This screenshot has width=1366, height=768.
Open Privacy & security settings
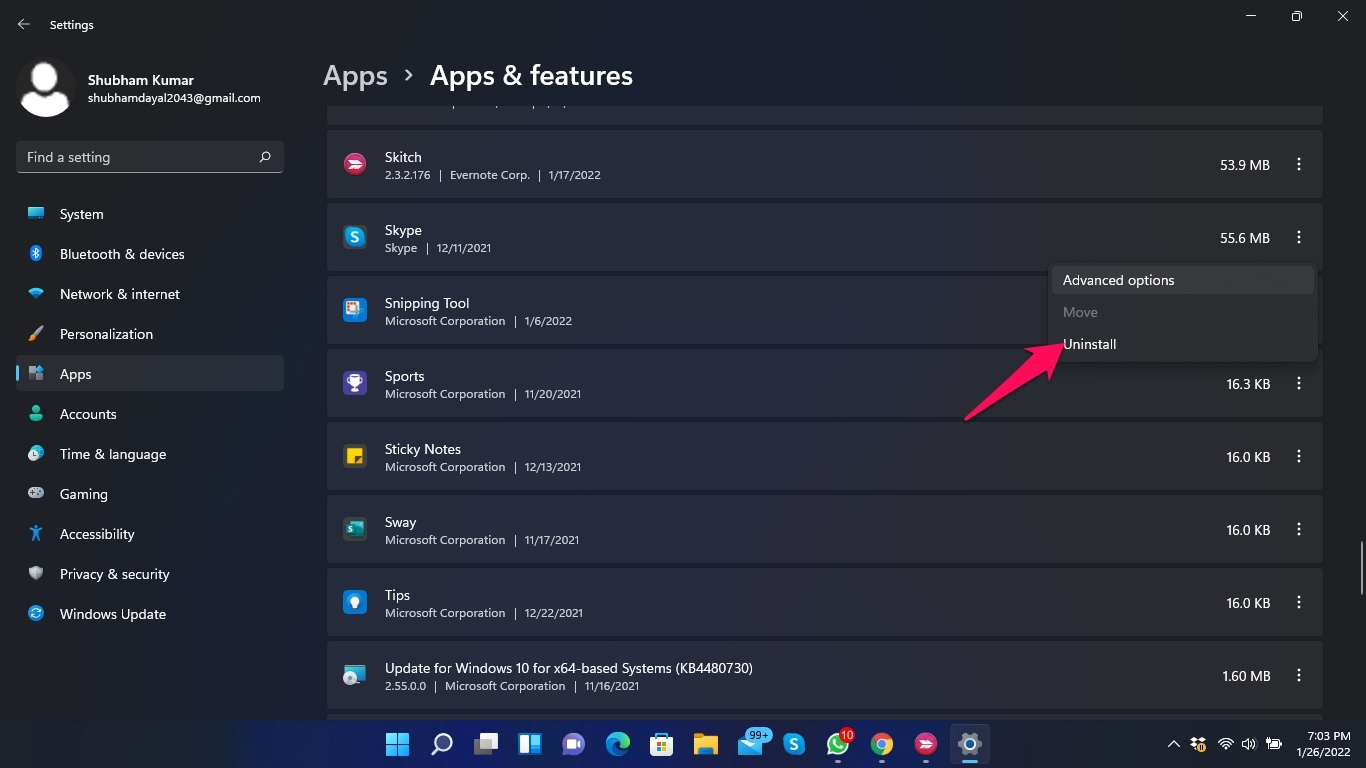pyautogui.click(x=115, y=573)
